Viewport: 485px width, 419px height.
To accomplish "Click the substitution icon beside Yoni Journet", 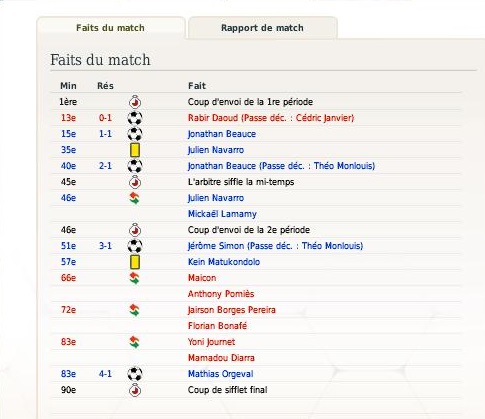I will click(135, 342).
